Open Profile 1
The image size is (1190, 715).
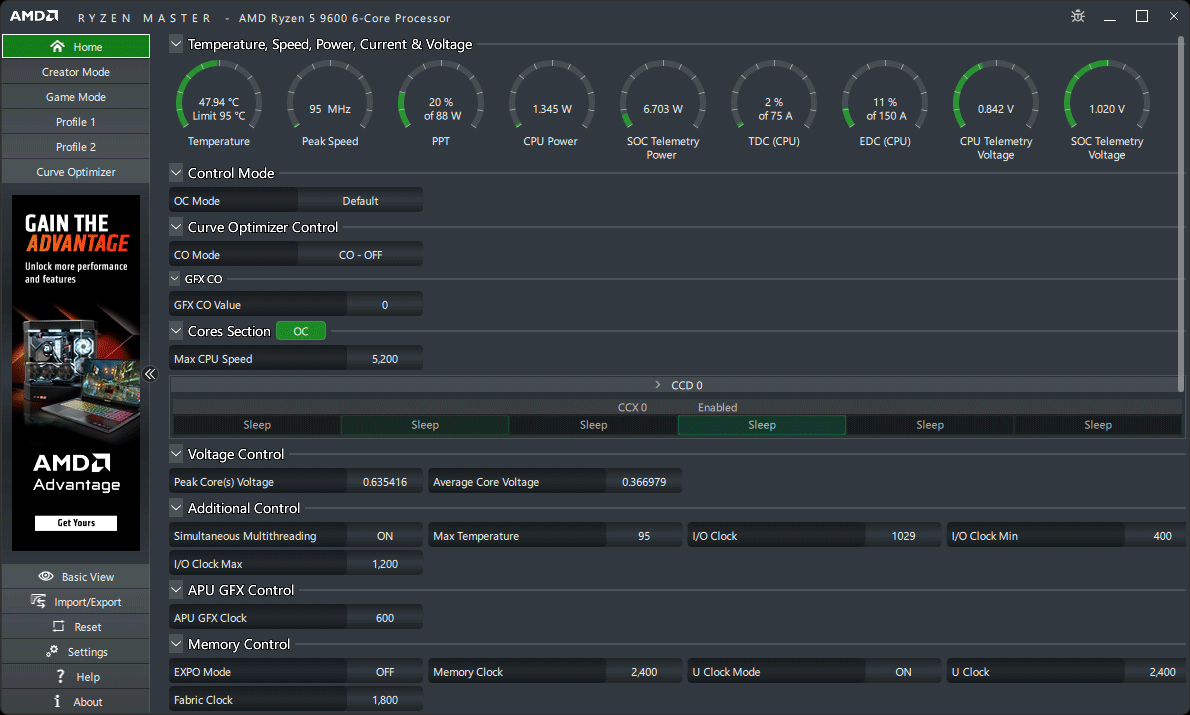click(76, 121)
